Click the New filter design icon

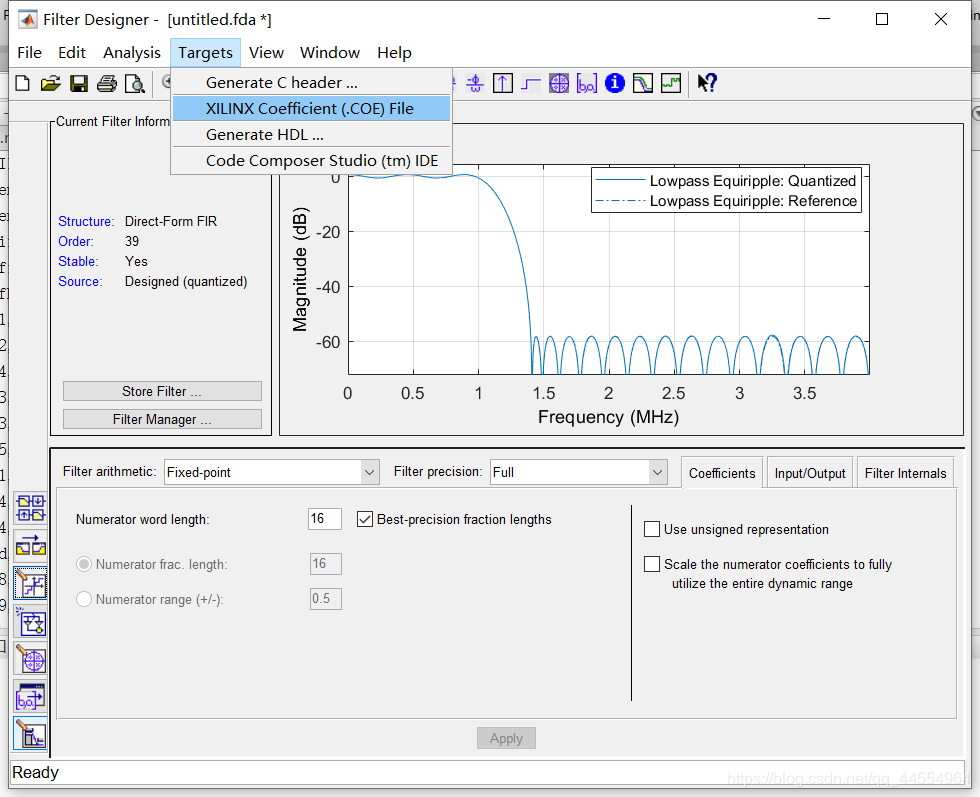(x=22, y=83)
